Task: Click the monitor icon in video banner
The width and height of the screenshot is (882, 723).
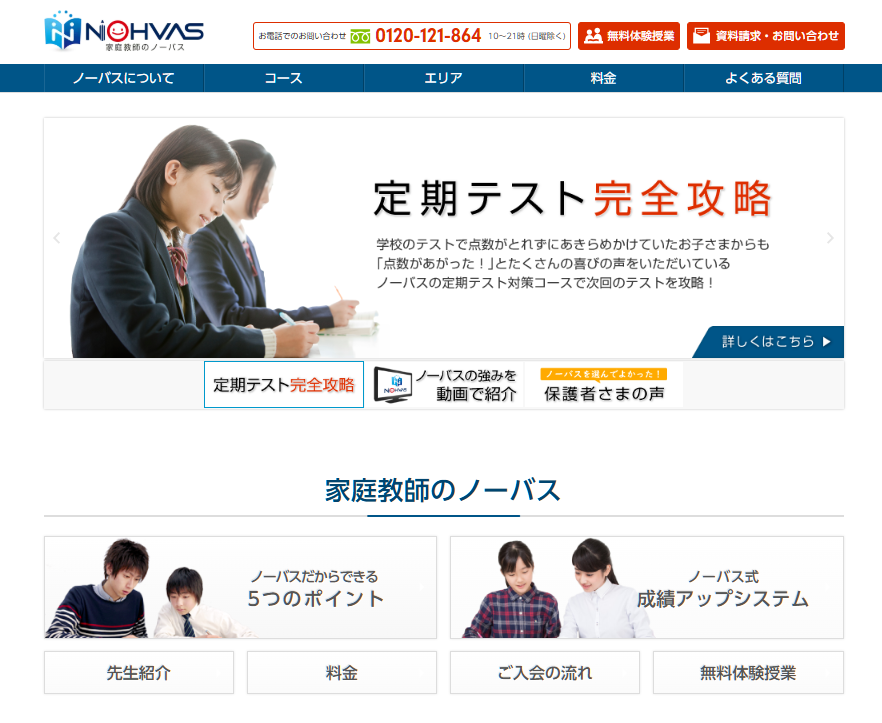Action: pyautogui.click(x=393, y=385)
